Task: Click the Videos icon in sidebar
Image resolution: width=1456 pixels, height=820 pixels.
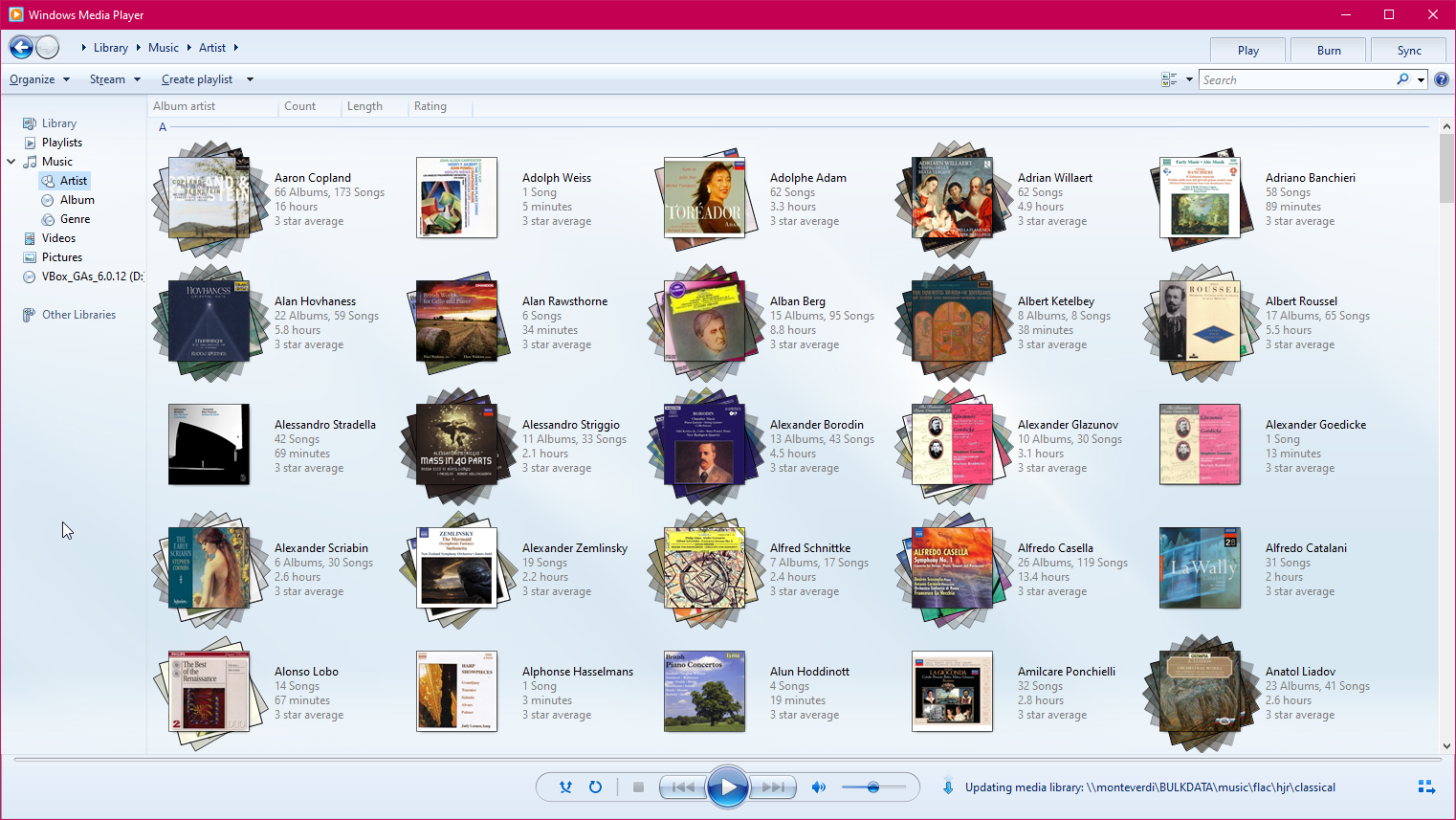Action: coord(30,238)
